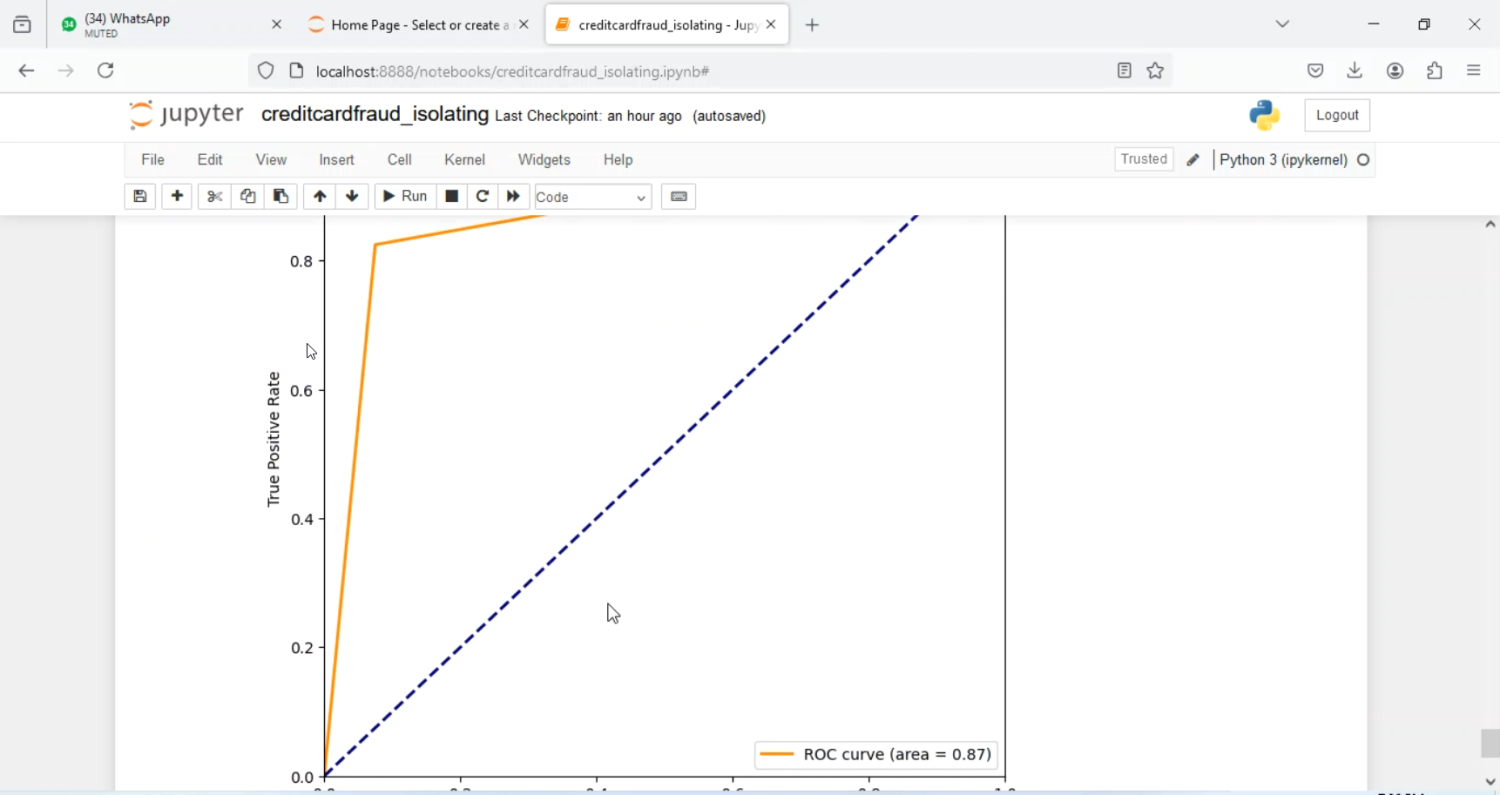
Task: Restart the kernel icon
Action: point(482,197)
